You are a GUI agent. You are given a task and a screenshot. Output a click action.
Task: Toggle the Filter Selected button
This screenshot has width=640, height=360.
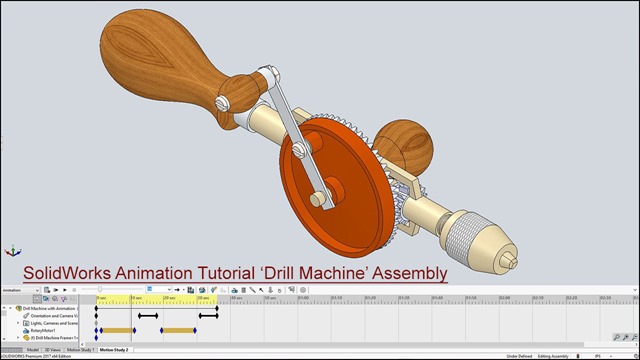click(x=64, y=299)
